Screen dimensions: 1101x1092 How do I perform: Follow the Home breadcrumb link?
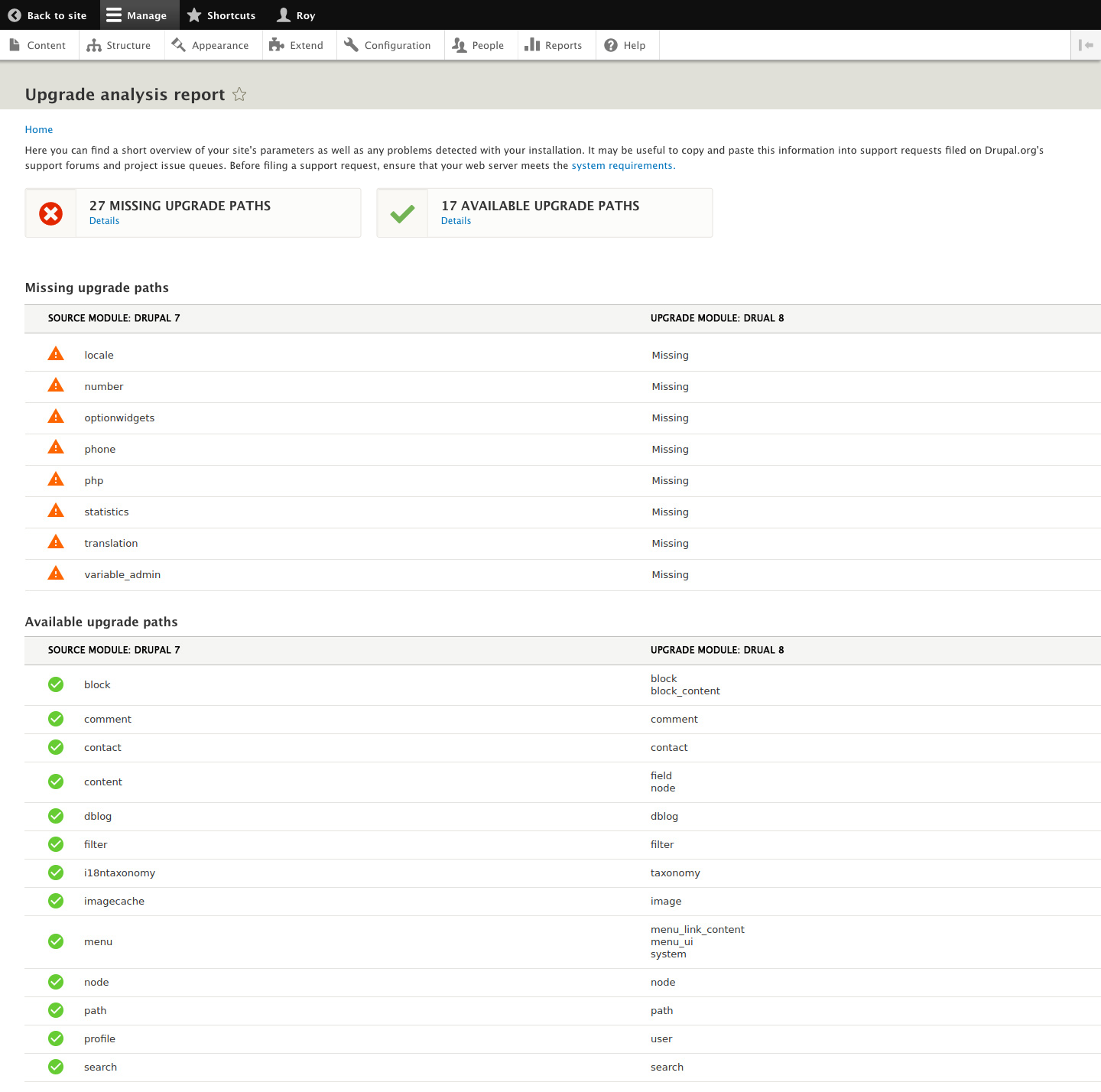38,129
